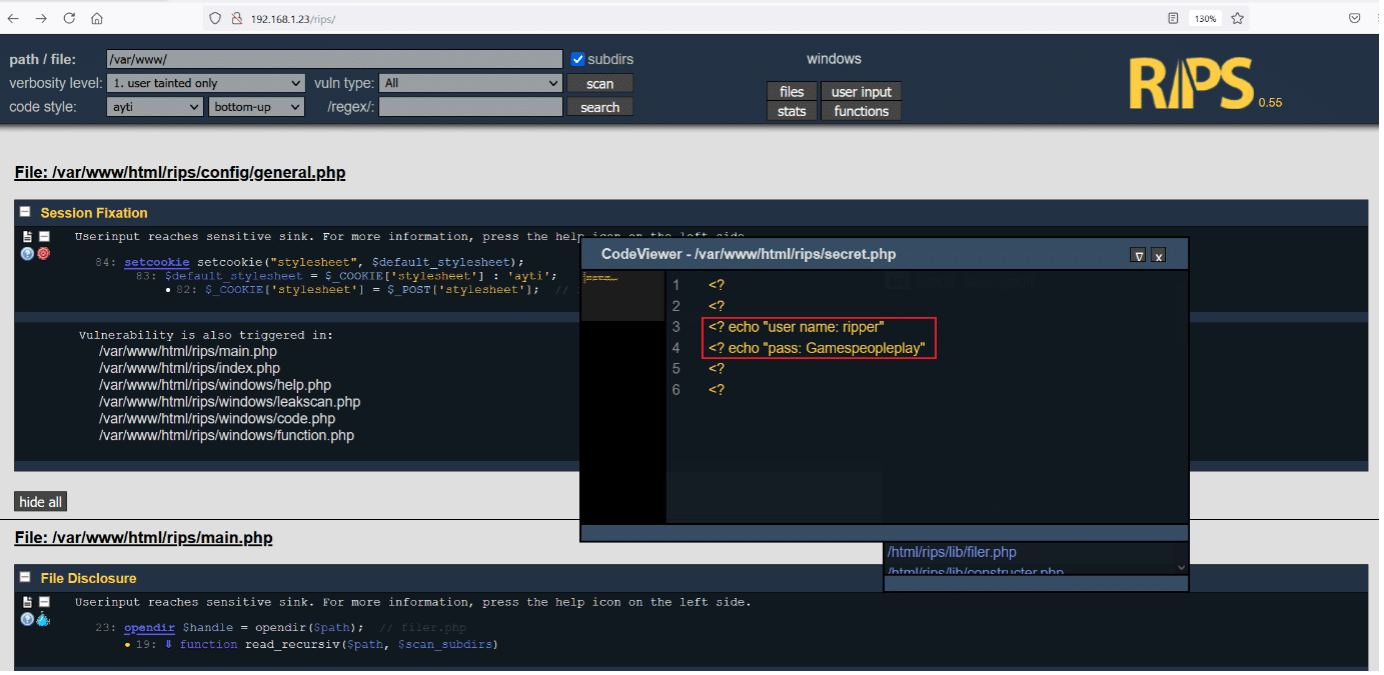The width and height of the screenshot is (1384, 675).
Task: Click the path / file input field
Action: [x=334, y=60]
